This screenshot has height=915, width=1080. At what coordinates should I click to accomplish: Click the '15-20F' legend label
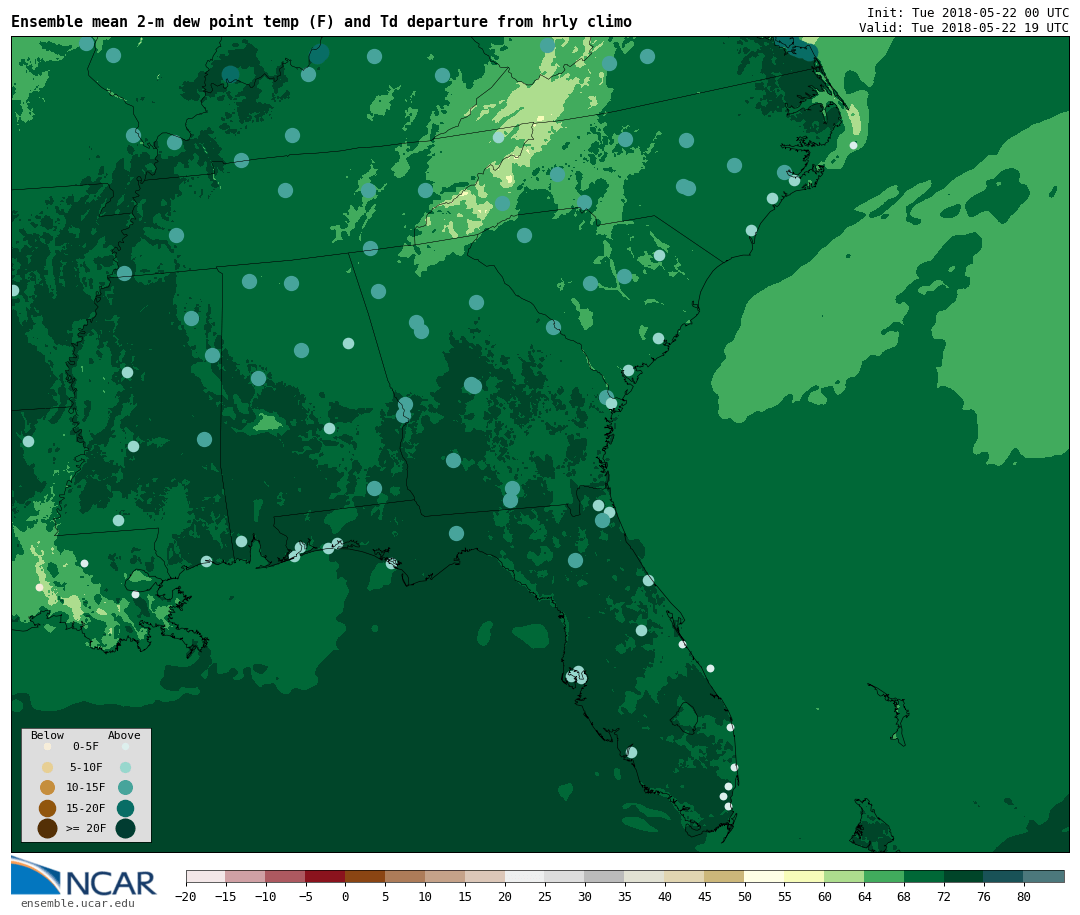(86, 808)
